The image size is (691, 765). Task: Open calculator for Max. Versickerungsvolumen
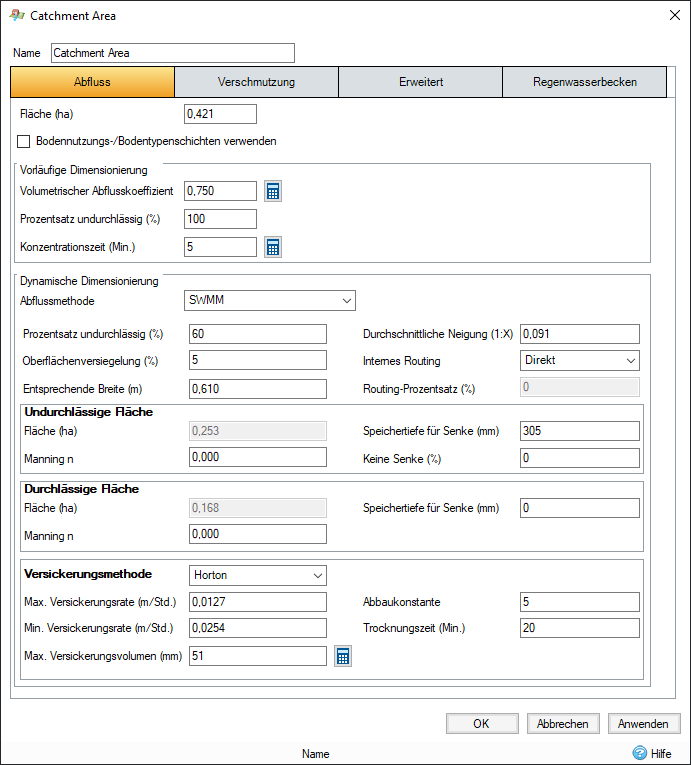(x=343, y=656)
